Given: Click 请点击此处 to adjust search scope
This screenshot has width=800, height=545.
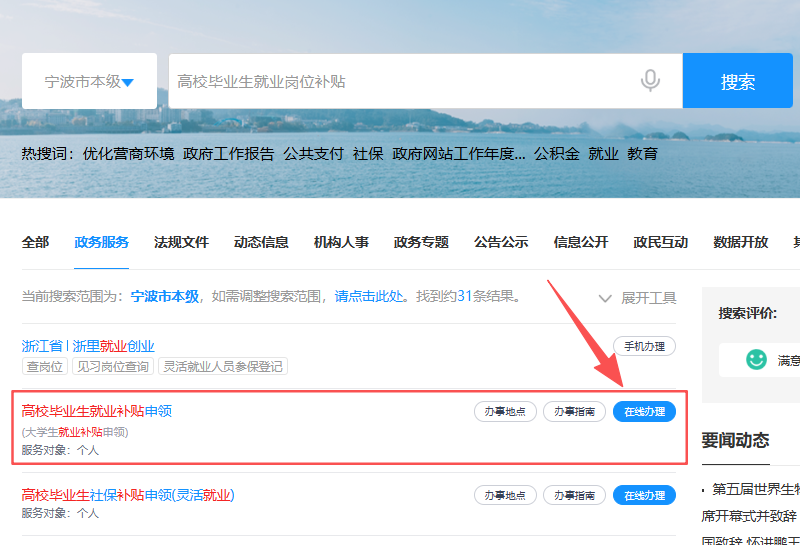Looking at the screenshot, I should [x=369, y=296].
